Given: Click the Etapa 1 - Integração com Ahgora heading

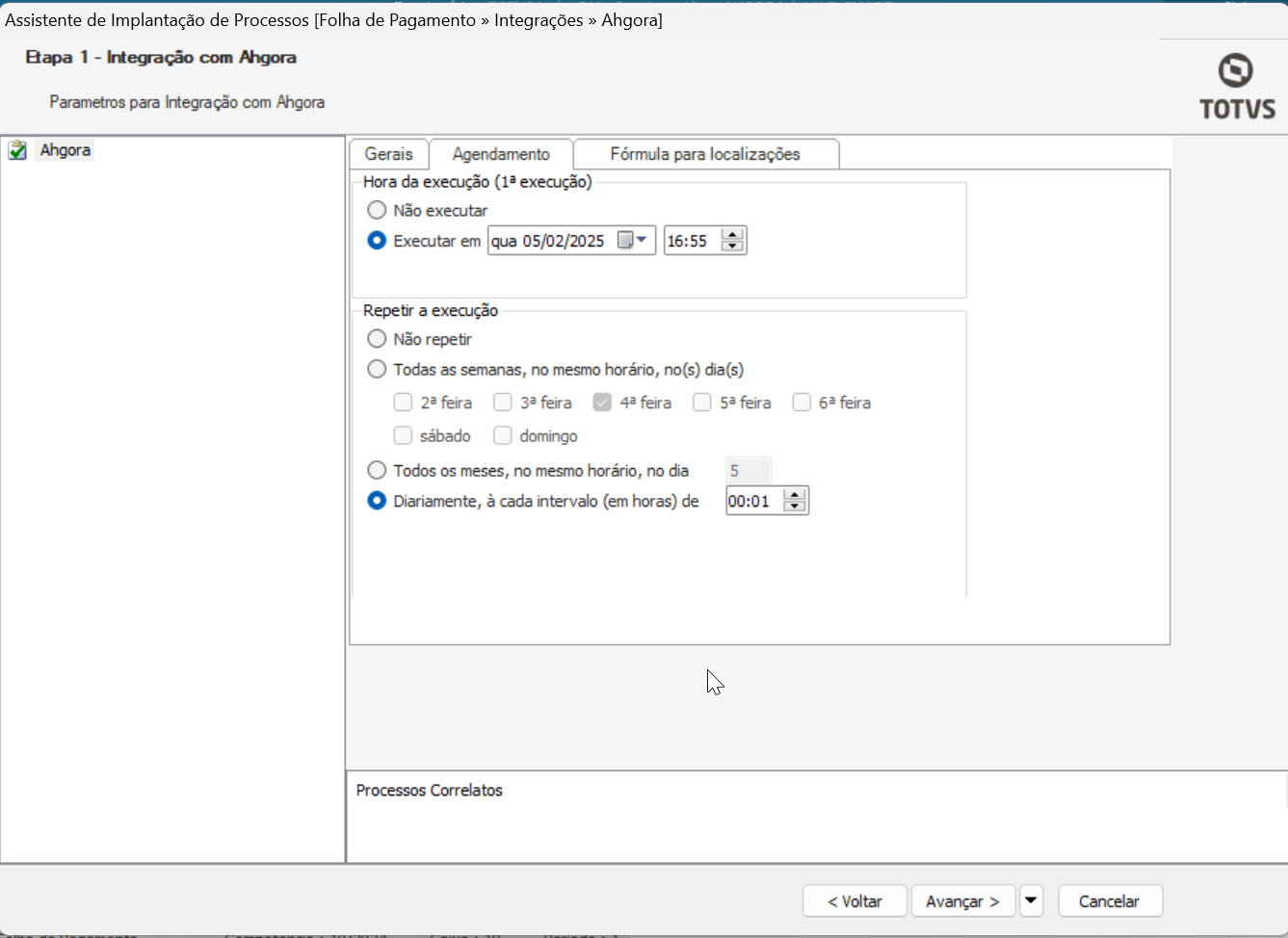Looking at the screenshot, I should (161, 58).
